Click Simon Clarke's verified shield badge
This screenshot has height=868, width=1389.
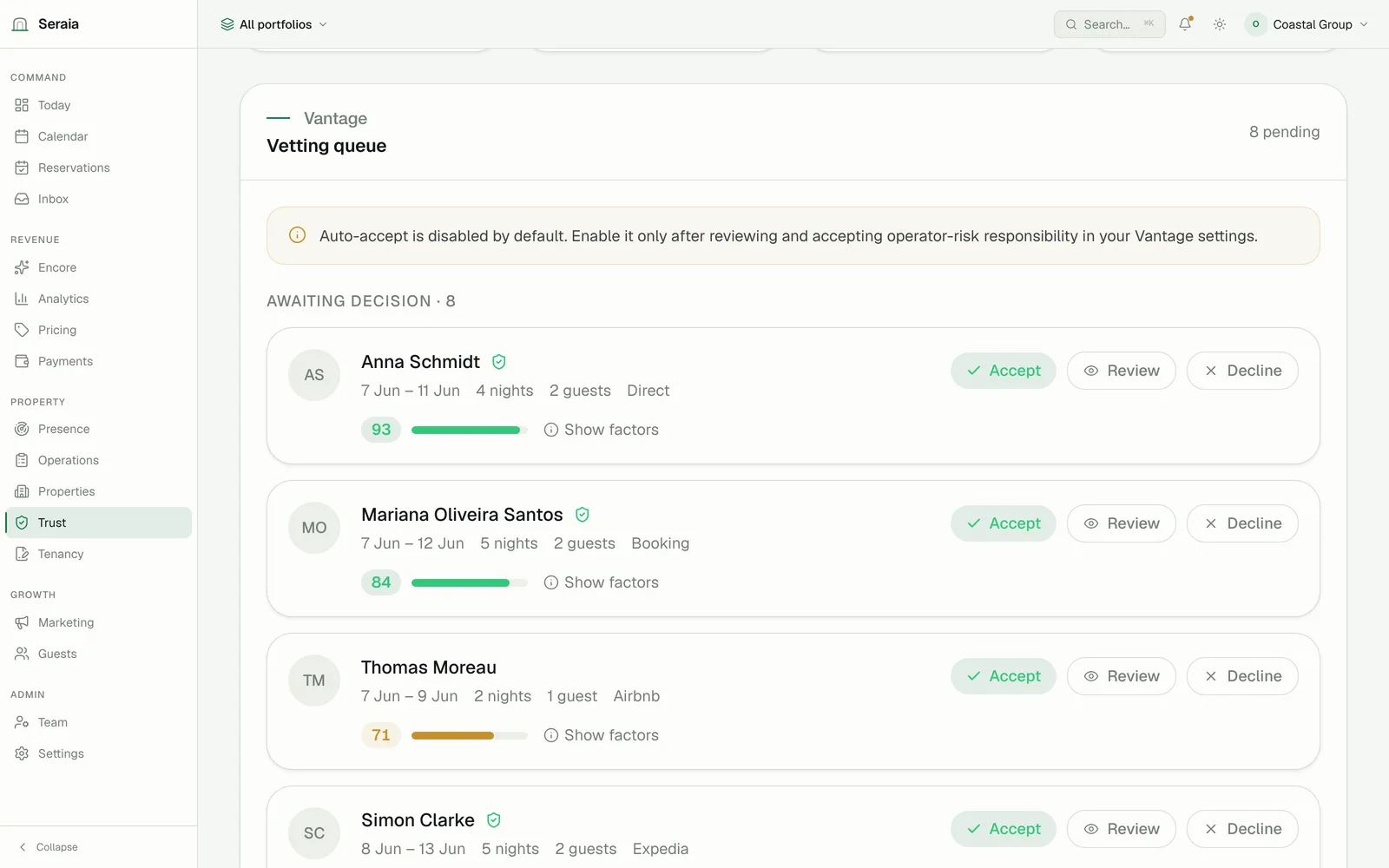(494, 820)
